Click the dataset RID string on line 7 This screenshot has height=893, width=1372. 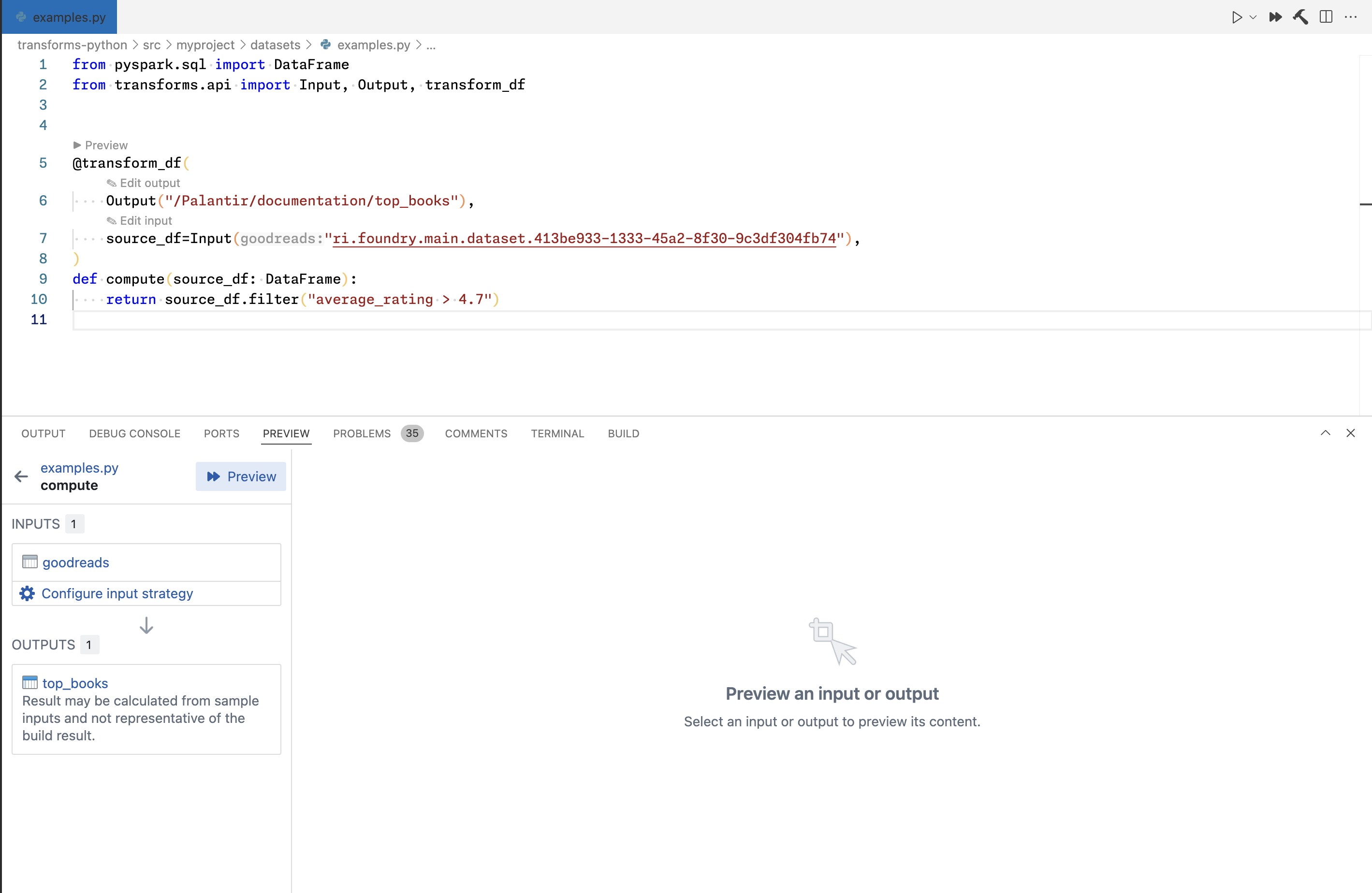[x=584, y=239]
